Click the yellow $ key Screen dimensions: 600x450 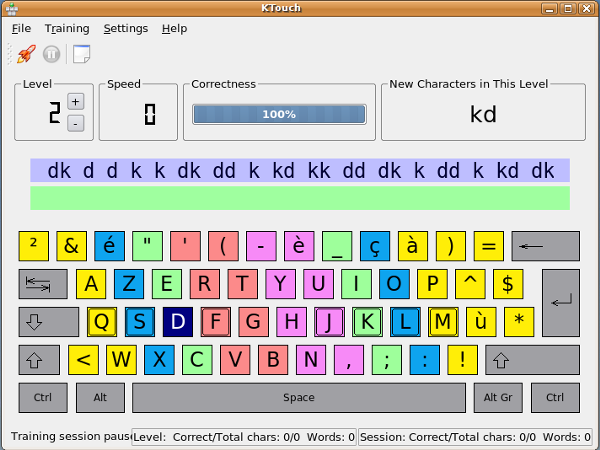point(508,284)
